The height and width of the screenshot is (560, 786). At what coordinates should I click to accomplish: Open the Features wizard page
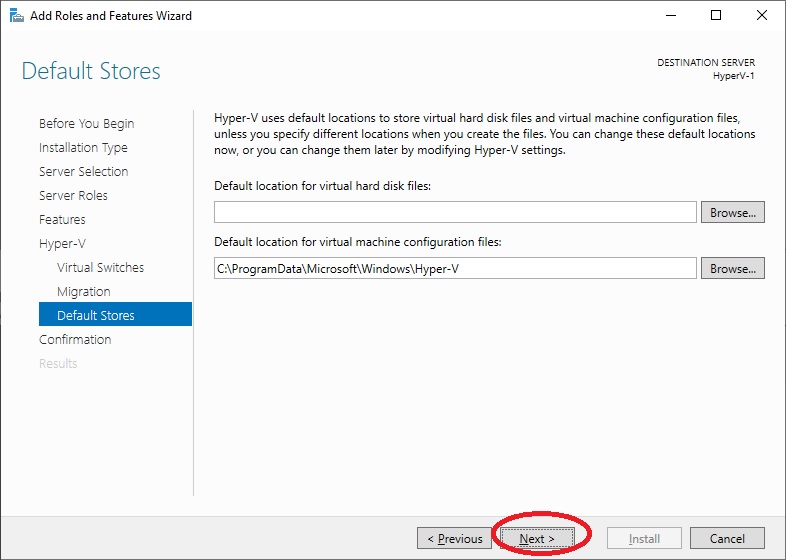click(x=62, y=220)
